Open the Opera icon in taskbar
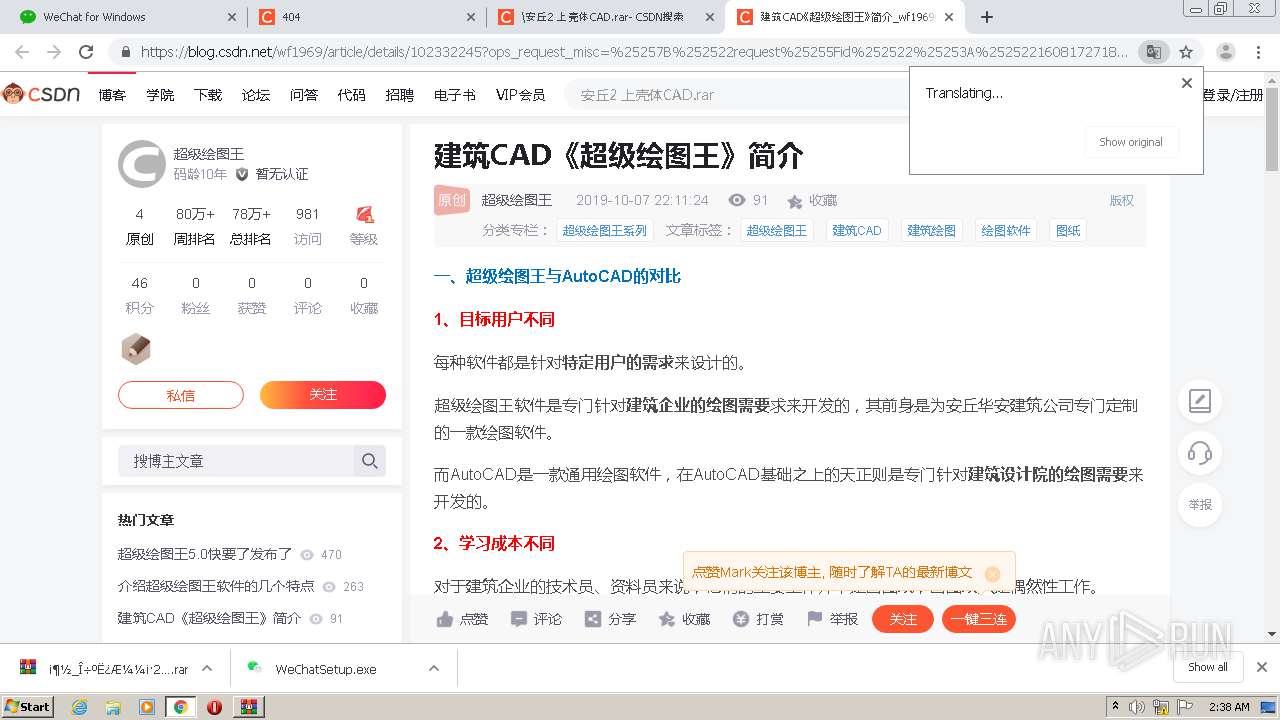 pyautogui.click(x=214, y=706)
